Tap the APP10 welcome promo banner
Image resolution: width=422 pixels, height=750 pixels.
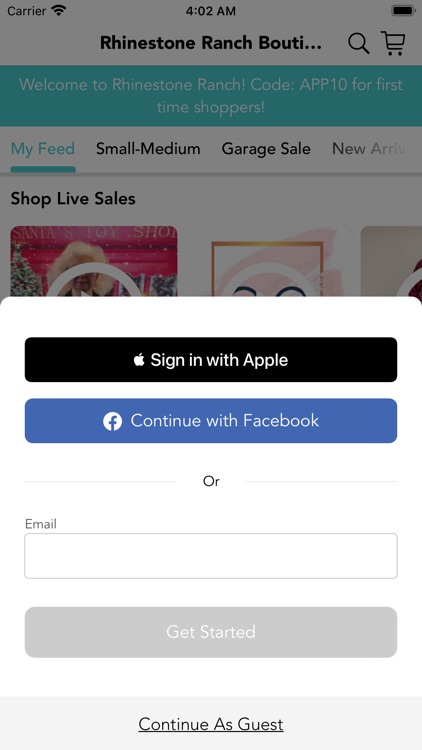[x=211, y=96]
